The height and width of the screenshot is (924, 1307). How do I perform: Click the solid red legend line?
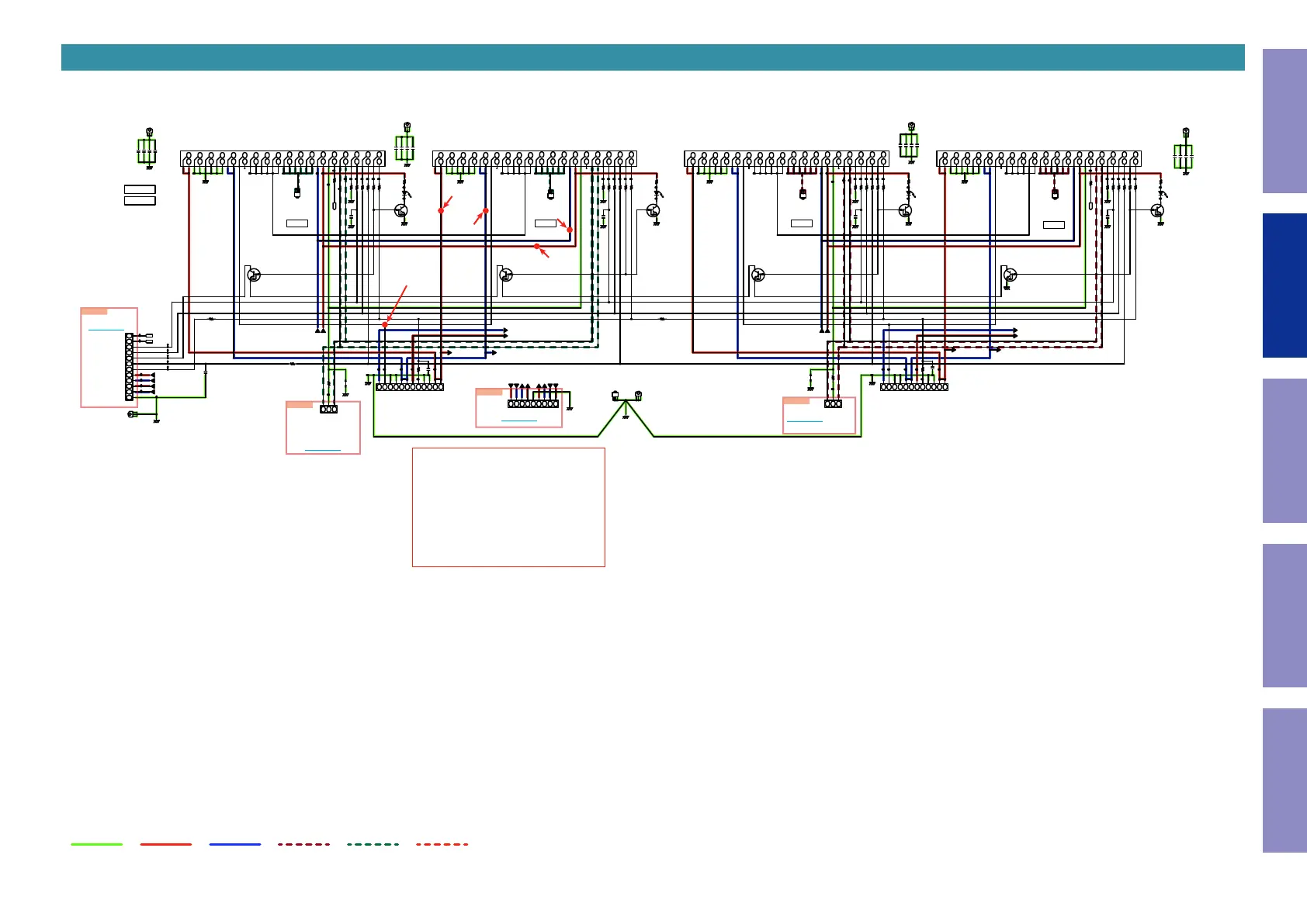pyautogui.click(x=166, y=844)
